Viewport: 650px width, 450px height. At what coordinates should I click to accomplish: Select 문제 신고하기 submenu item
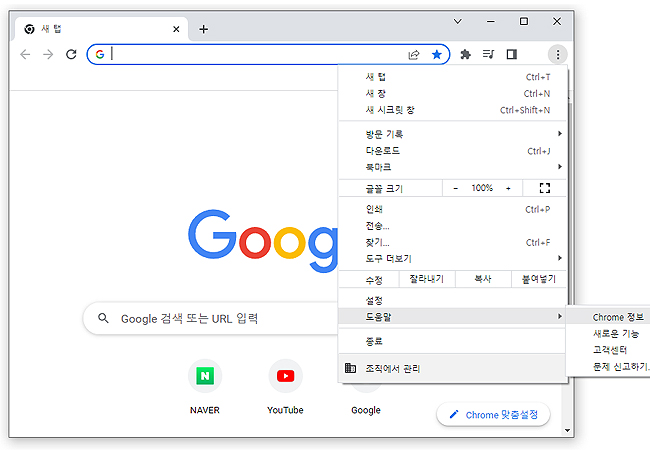pyautogui.click(x=609, y=367)
